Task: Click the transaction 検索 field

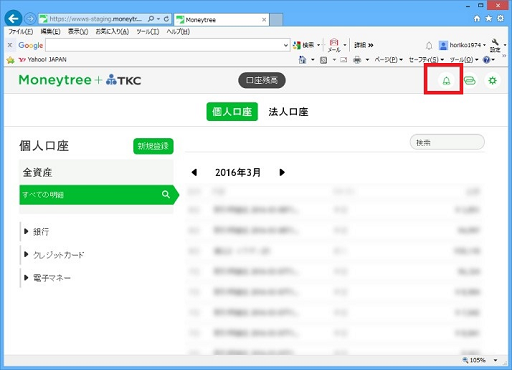Action: pyautogui.click(x=447, y=143)
